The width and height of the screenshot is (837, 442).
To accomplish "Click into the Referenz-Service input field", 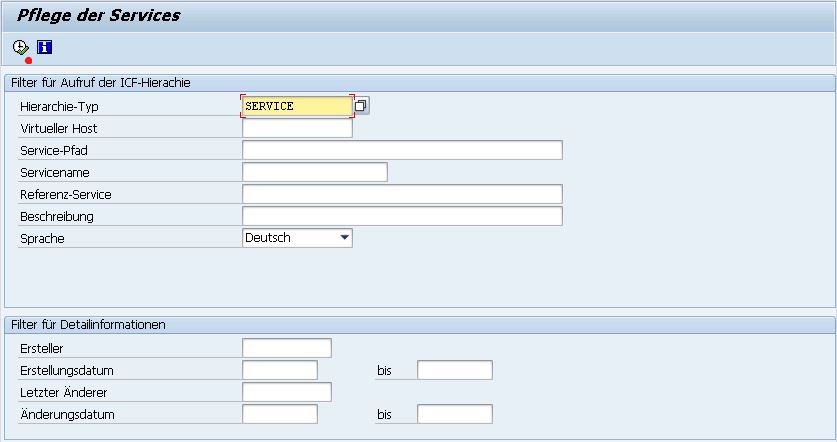I will coord(402,194).
